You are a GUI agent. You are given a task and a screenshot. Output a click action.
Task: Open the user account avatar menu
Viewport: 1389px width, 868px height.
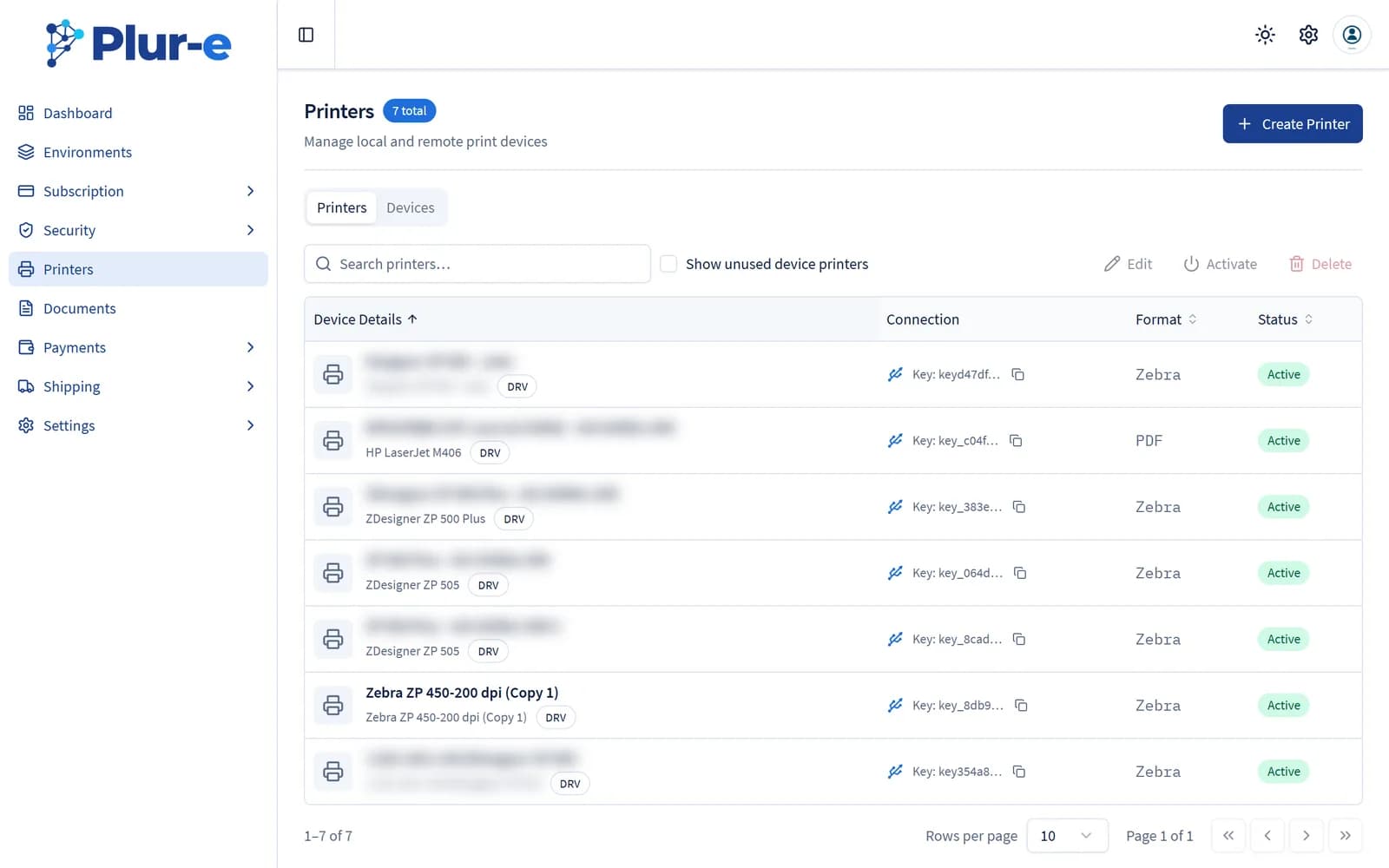coord(1352,35)
